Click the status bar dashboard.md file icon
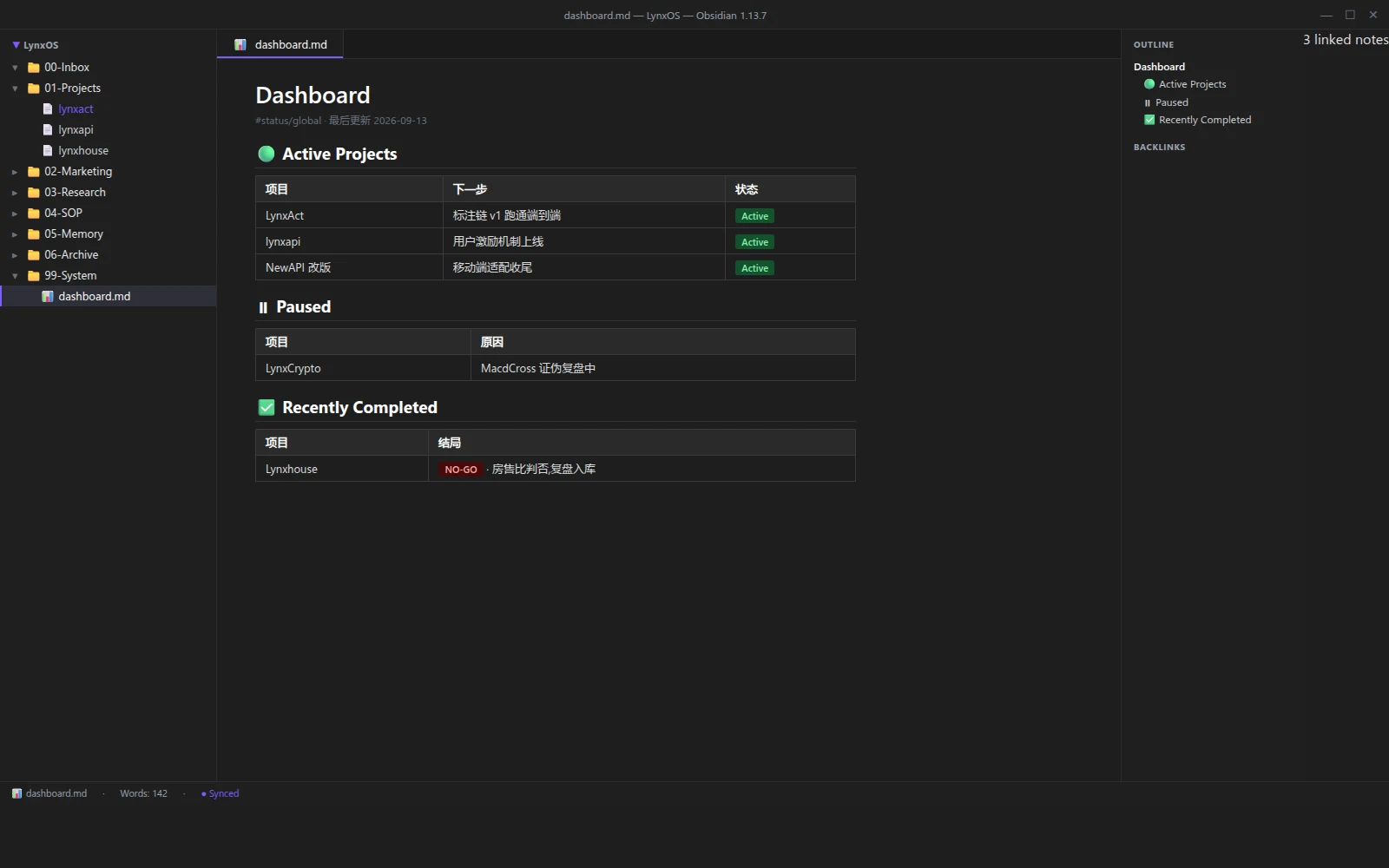Image resolution: width=1389 pixels, height=868 pixels. click(x=16, y=793)
